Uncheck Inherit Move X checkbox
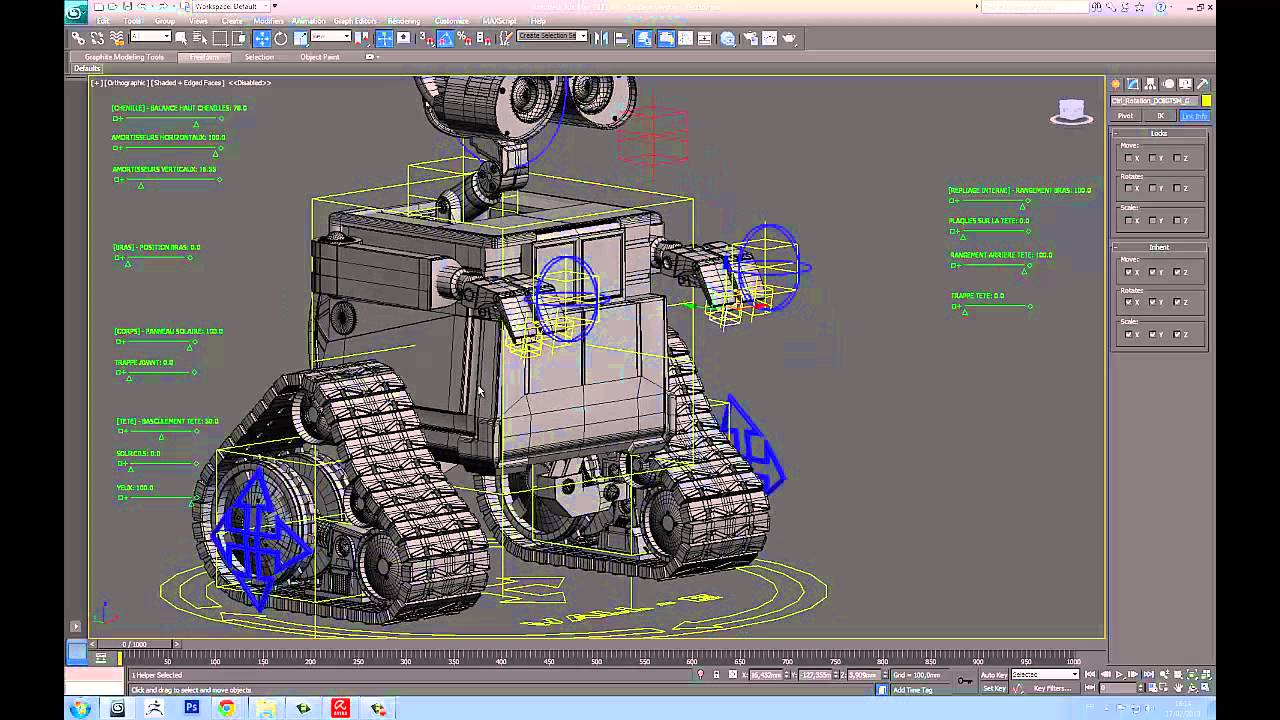 tap(1129, 272)
